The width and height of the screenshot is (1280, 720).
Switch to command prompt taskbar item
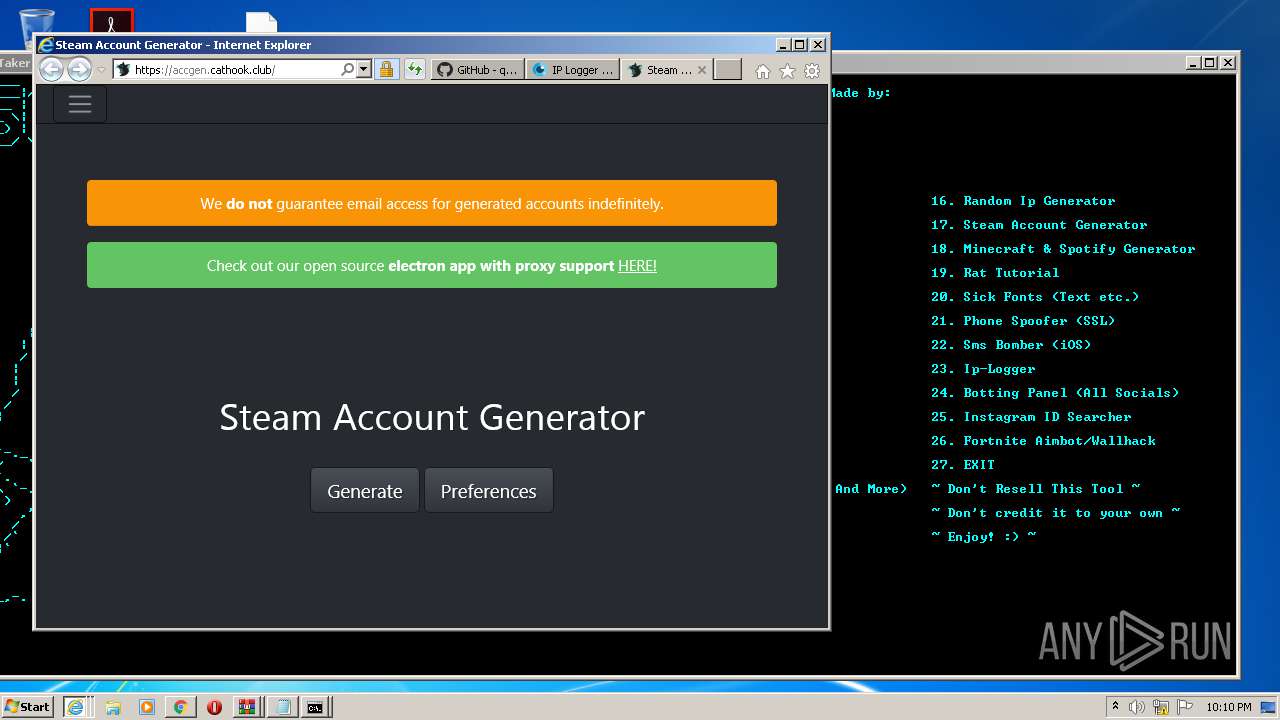[x=316, y=707]
